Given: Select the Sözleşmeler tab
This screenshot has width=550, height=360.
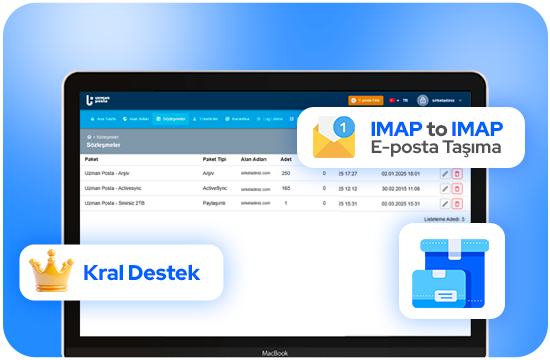Looking at the screenshot, I should (171, 119).
